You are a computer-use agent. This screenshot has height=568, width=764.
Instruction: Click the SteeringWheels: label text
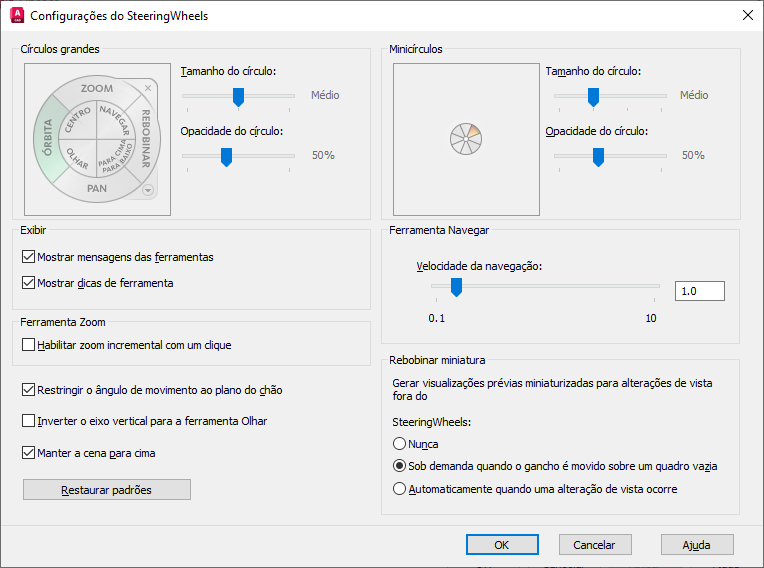pos(432,422)
